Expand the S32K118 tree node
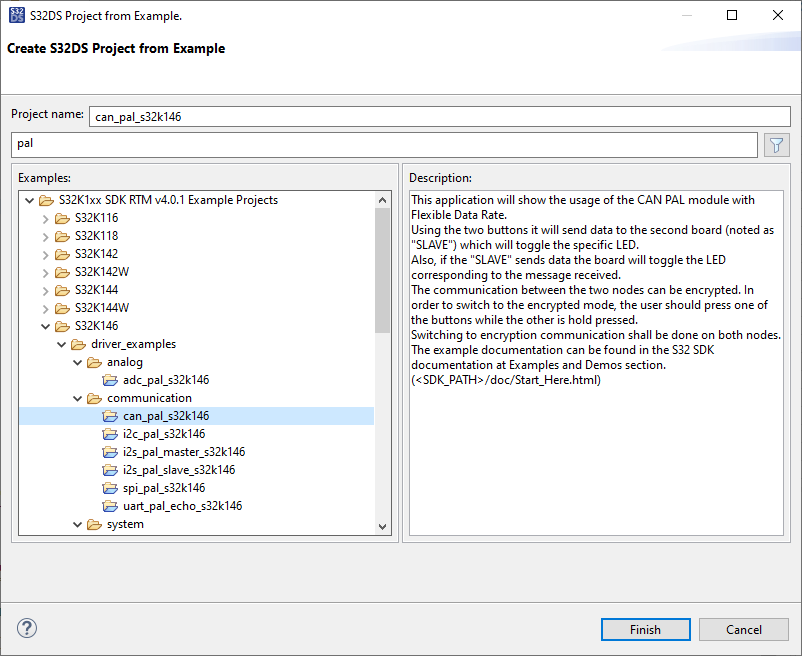The height and width of the screenshot is (656, 802). [x=46, y=237]
